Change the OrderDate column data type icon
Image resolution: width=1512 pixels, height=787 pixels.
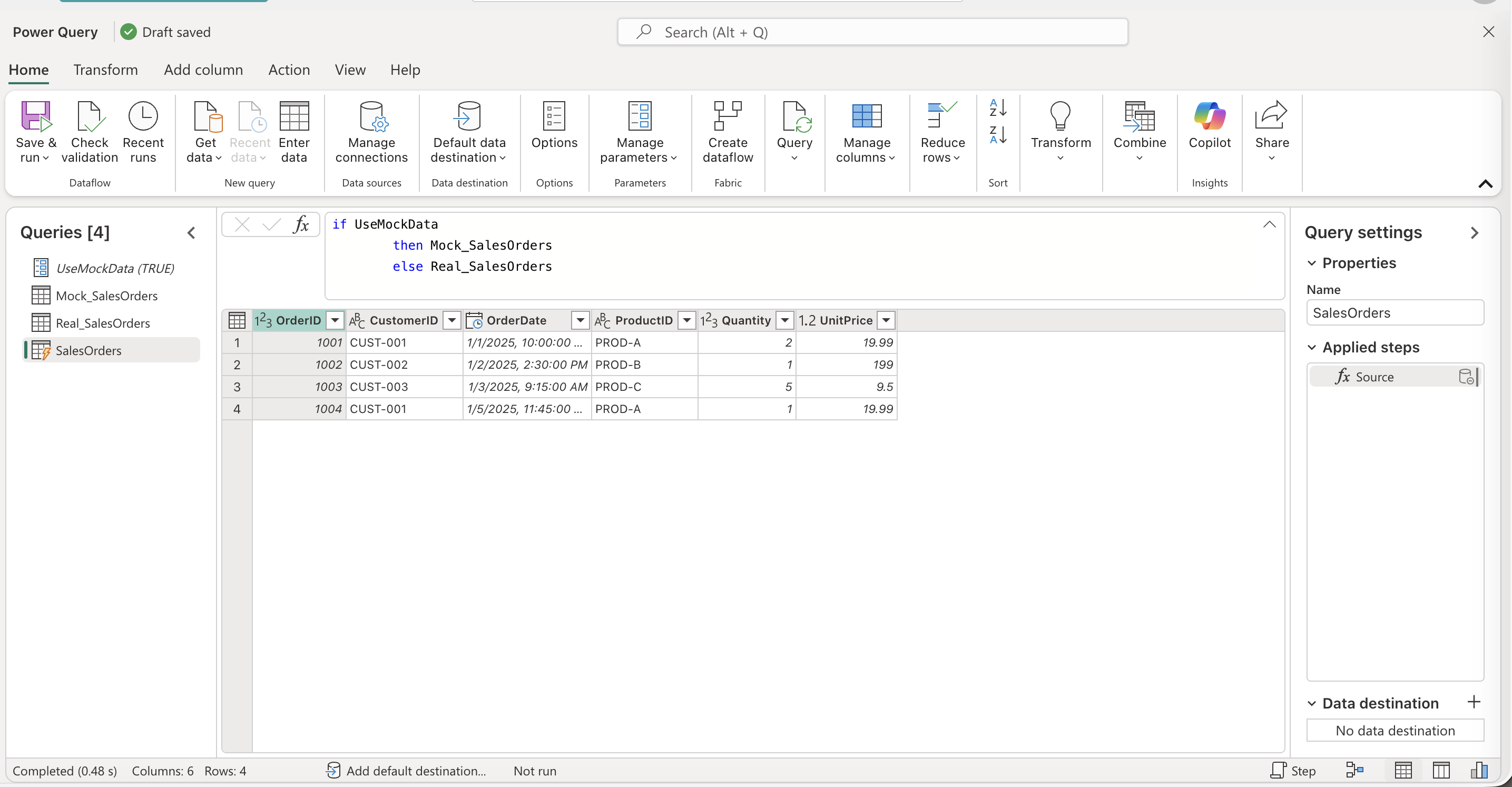474,320
